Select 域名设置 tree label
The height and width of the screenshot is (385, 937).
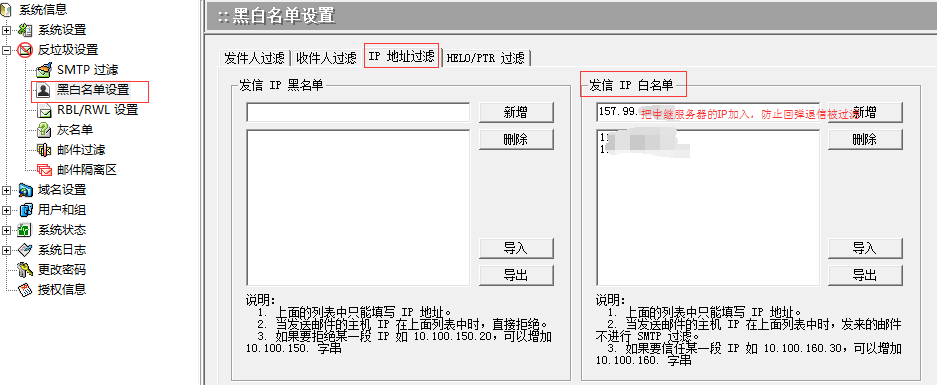[62, 190]
